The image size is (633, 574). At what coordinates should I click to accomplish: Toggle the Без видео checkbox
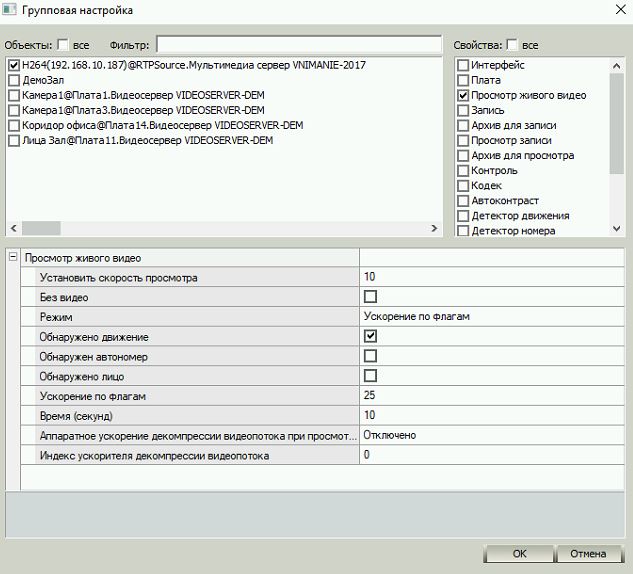tap(370, 297)
